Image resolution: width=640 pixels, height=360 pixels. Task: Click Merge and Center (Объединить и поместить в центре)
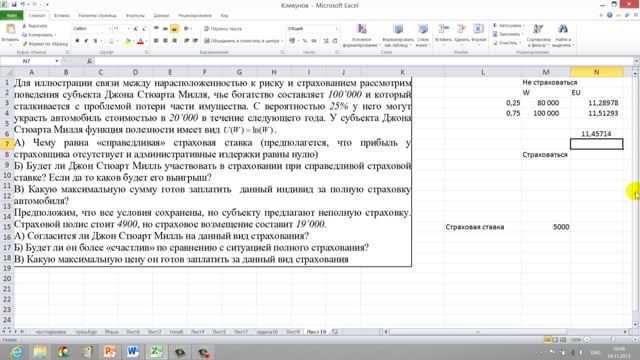pyautogui.click(x=241, y=41)
